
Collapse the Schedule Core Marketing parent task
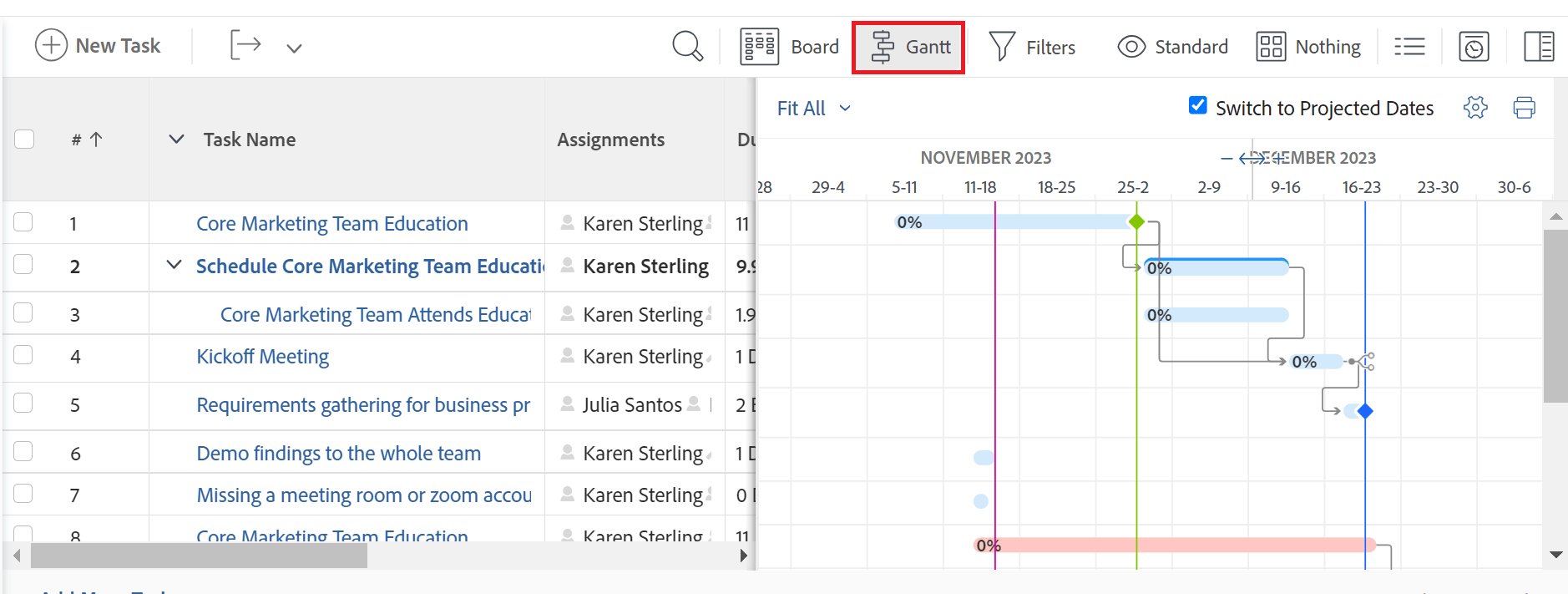(174, 265)
